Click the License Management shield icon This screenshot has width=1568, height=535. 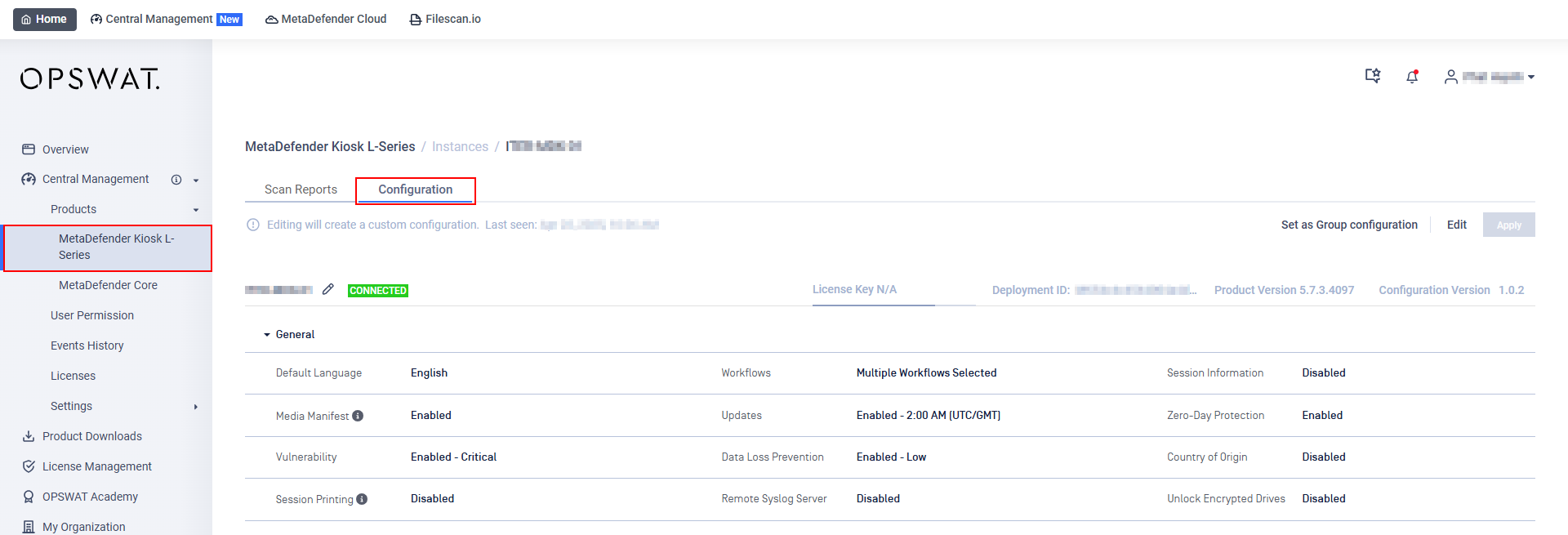point(29,466)
